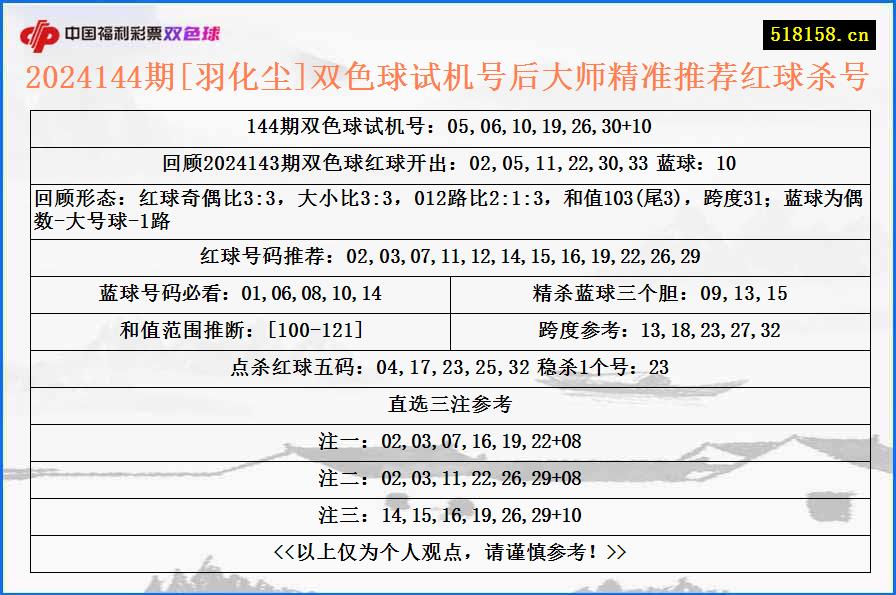
Task: Select 注一 direct pick row
Action: (x=448, y=439)
